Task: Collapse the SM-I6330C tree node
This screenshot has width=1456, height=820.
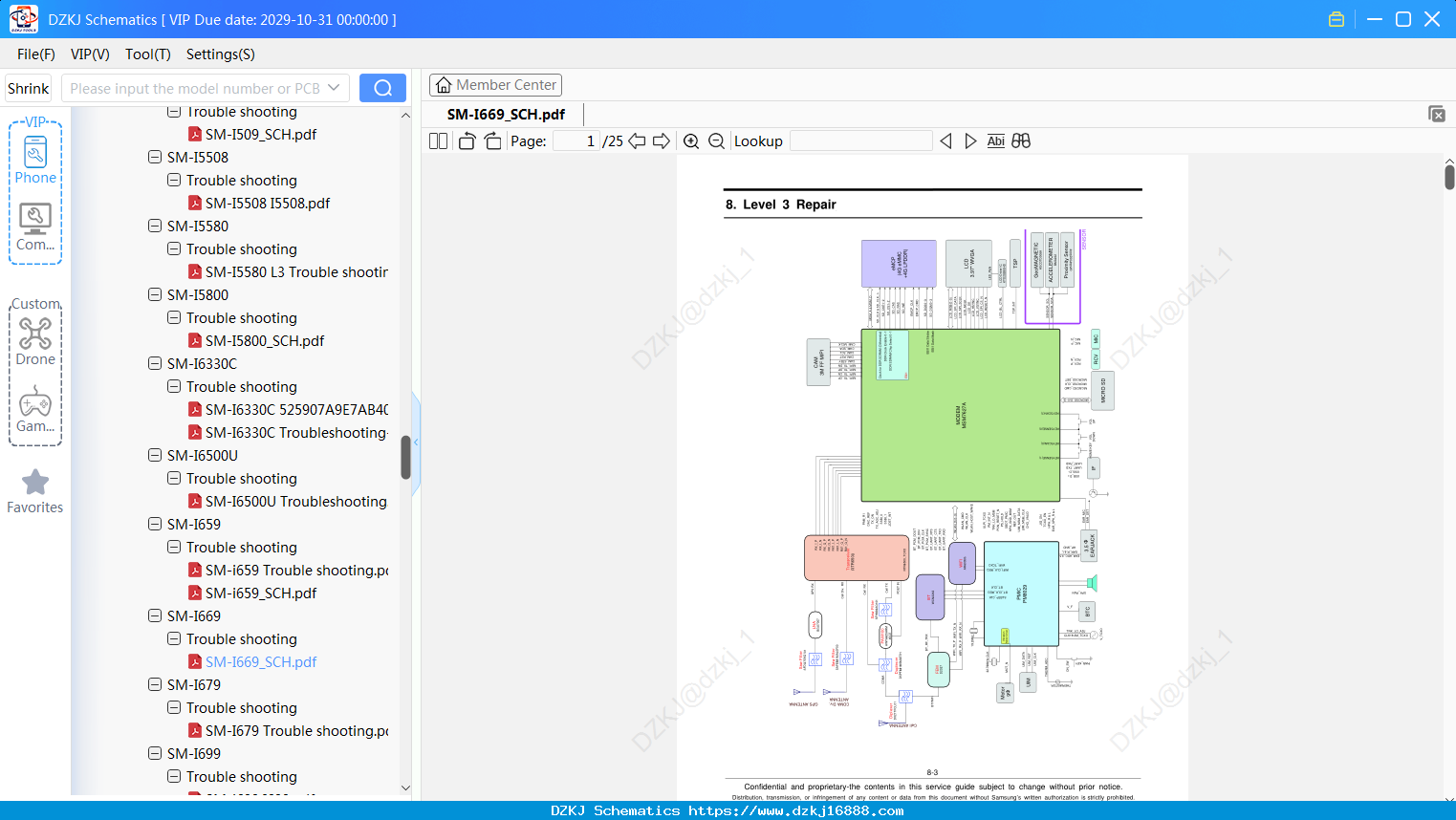Action: pos(155,364)
